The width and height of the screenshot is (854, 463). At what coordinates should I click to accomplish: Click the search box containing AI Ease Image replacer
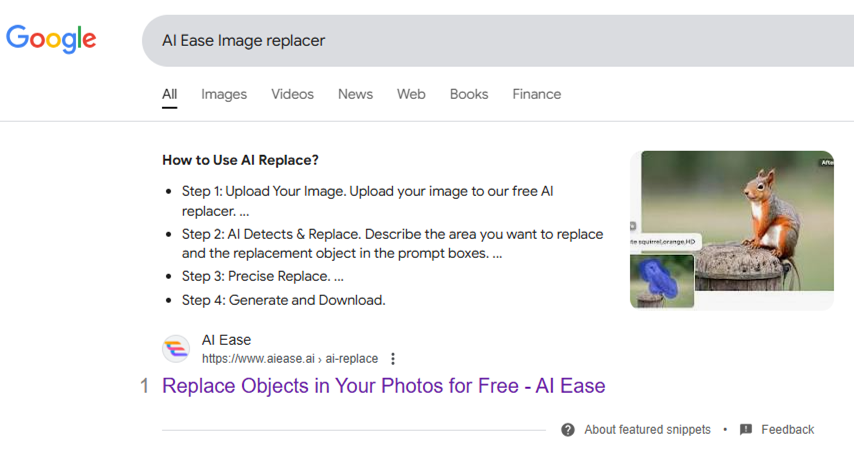[498, 41]
